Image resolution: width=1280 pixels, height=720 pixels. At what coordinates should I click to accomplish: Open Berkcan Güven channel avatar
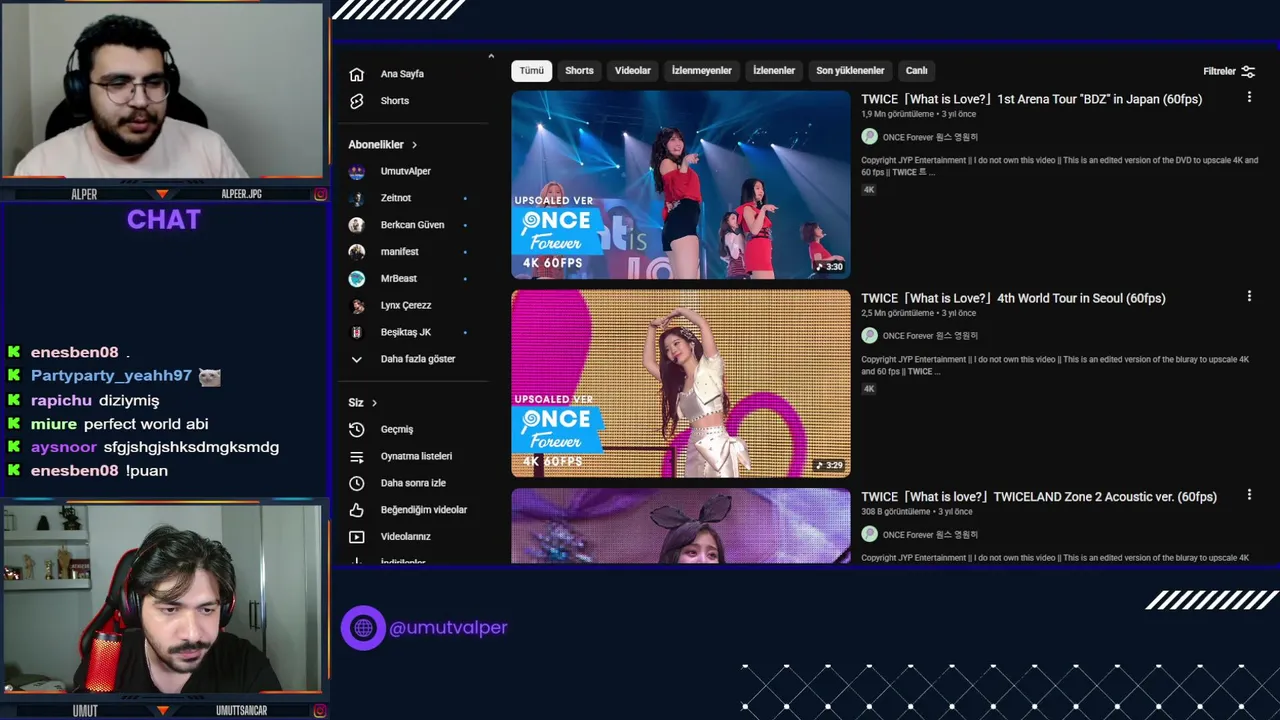[x=356, y=225]
